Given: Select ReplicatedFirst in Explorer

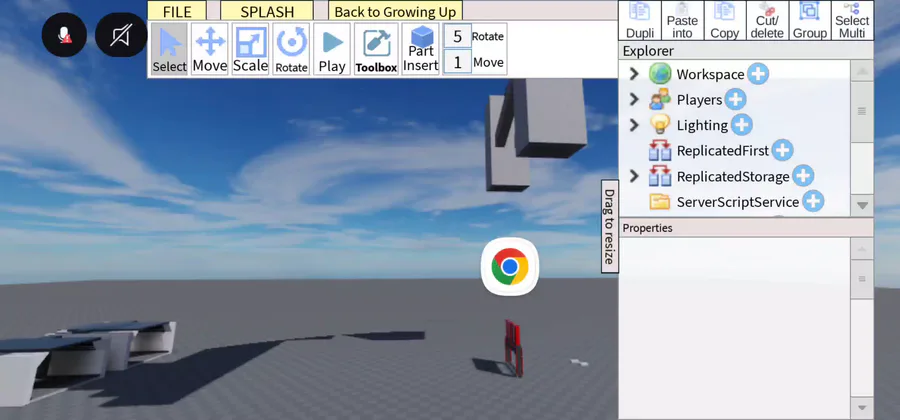Looking at the screenshot, I should point(723,151).
